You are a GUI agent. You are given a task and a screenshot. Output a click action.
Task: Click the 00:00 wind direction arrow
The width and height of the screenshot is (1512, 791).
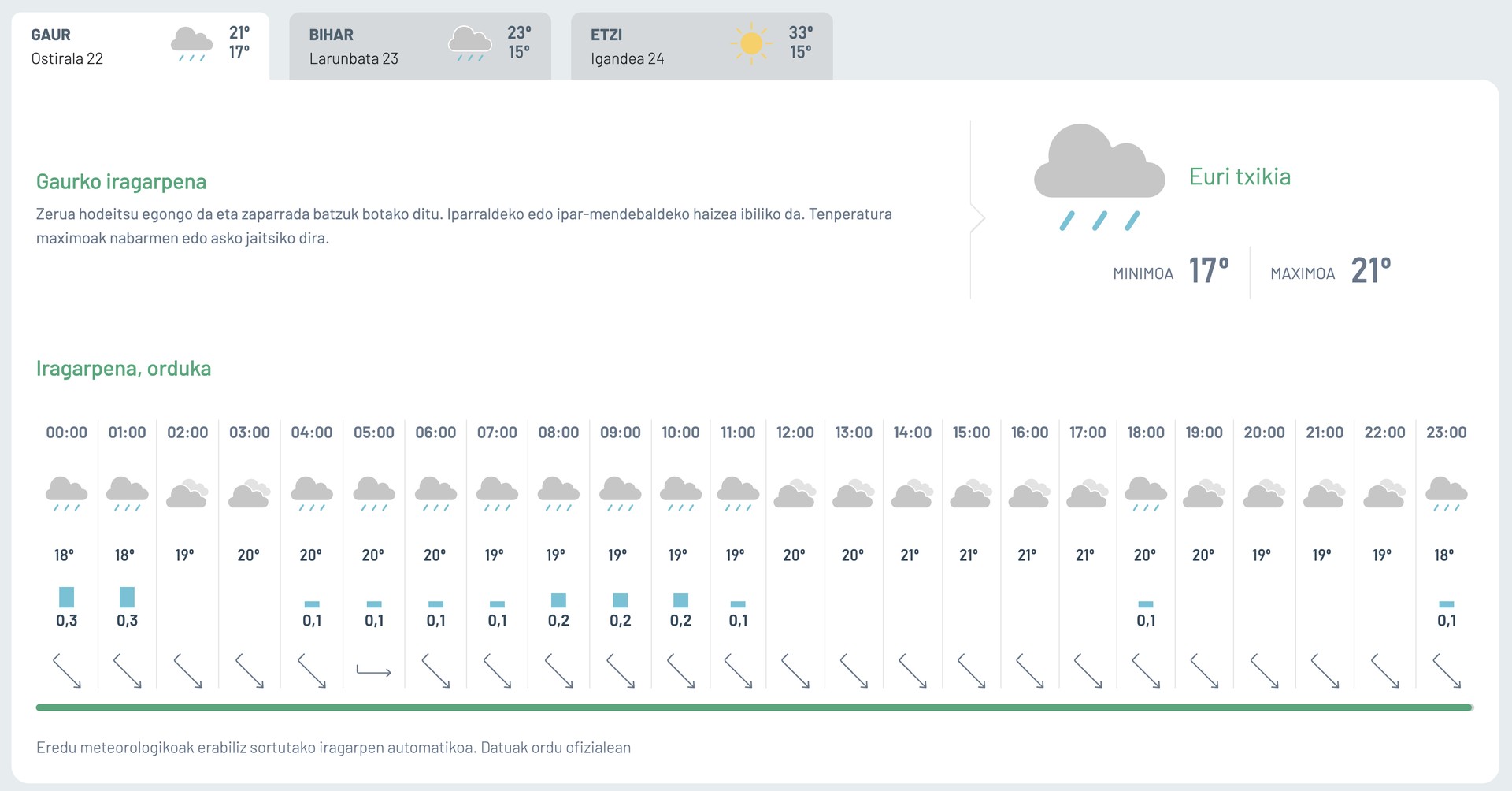point(67,671)
